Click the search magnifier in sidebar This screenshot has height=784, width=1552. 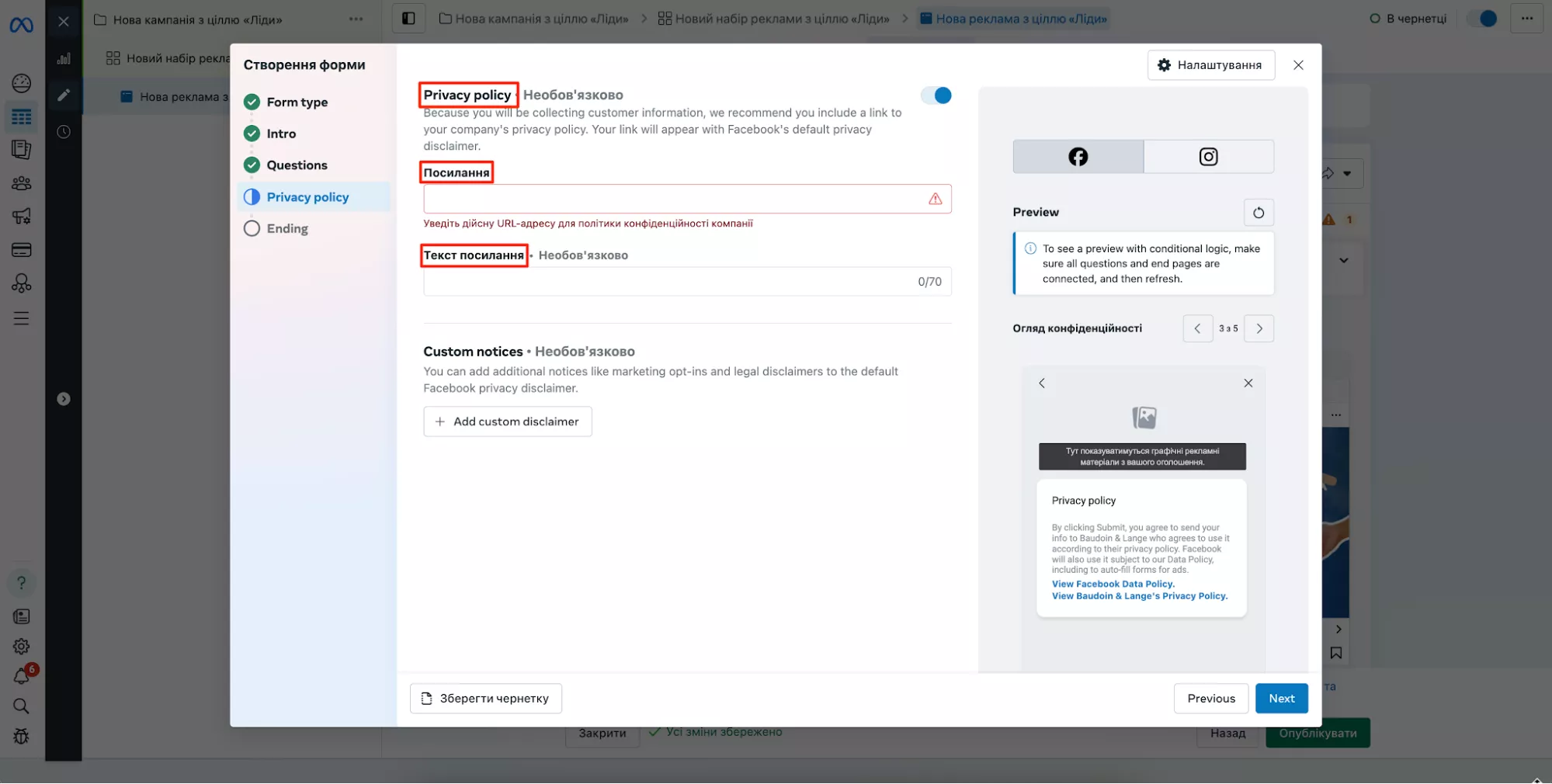[21, 706]
